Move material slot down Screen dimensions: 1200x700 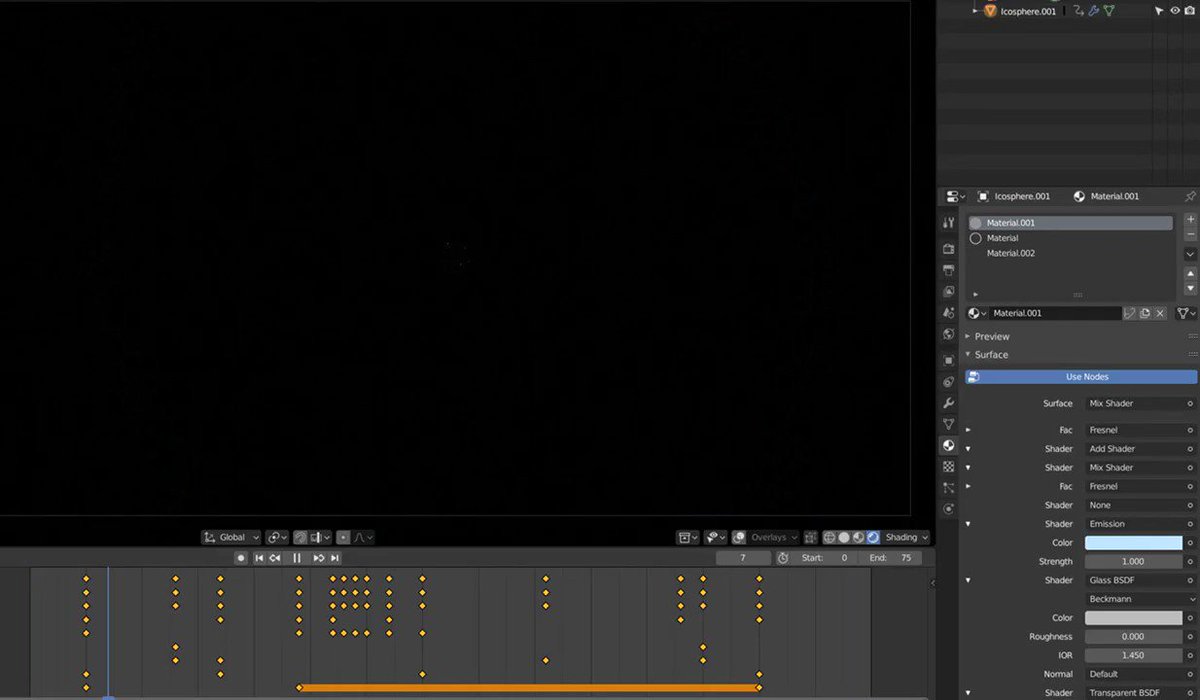1190,288
